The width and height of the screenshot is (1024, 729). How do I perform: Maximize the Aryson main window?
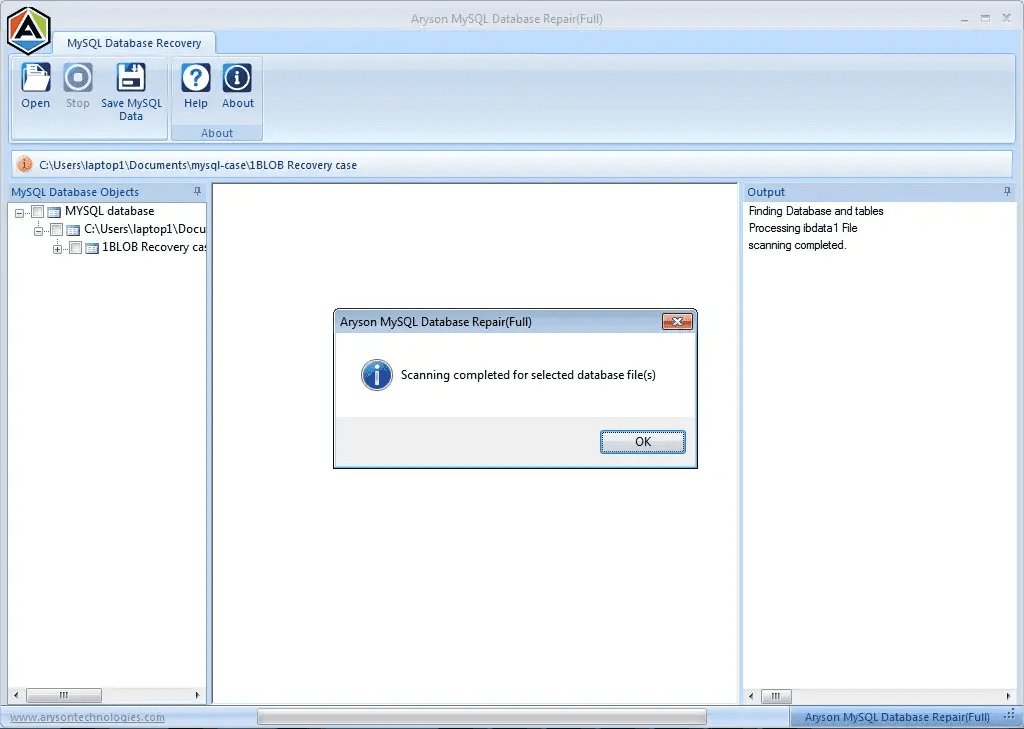coord(985,19)
